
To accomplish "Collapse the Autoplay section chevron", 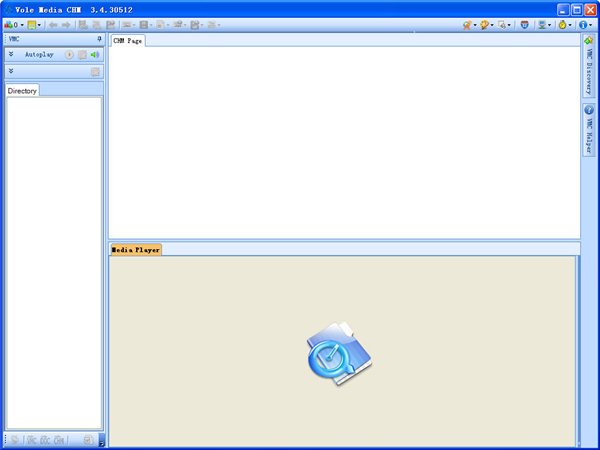I will click(x=11, y=54).
